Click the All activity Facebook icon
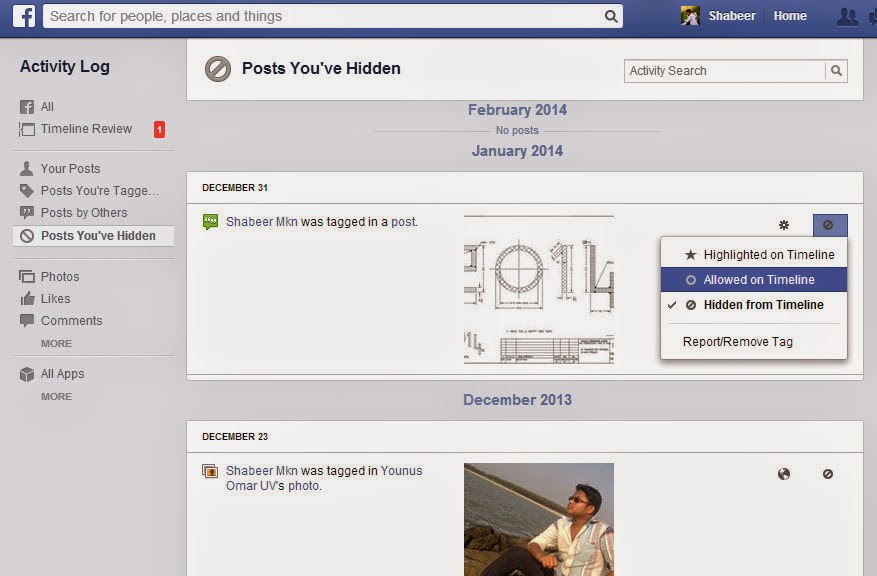Screen dimensions: 877x576 [26, 107]
